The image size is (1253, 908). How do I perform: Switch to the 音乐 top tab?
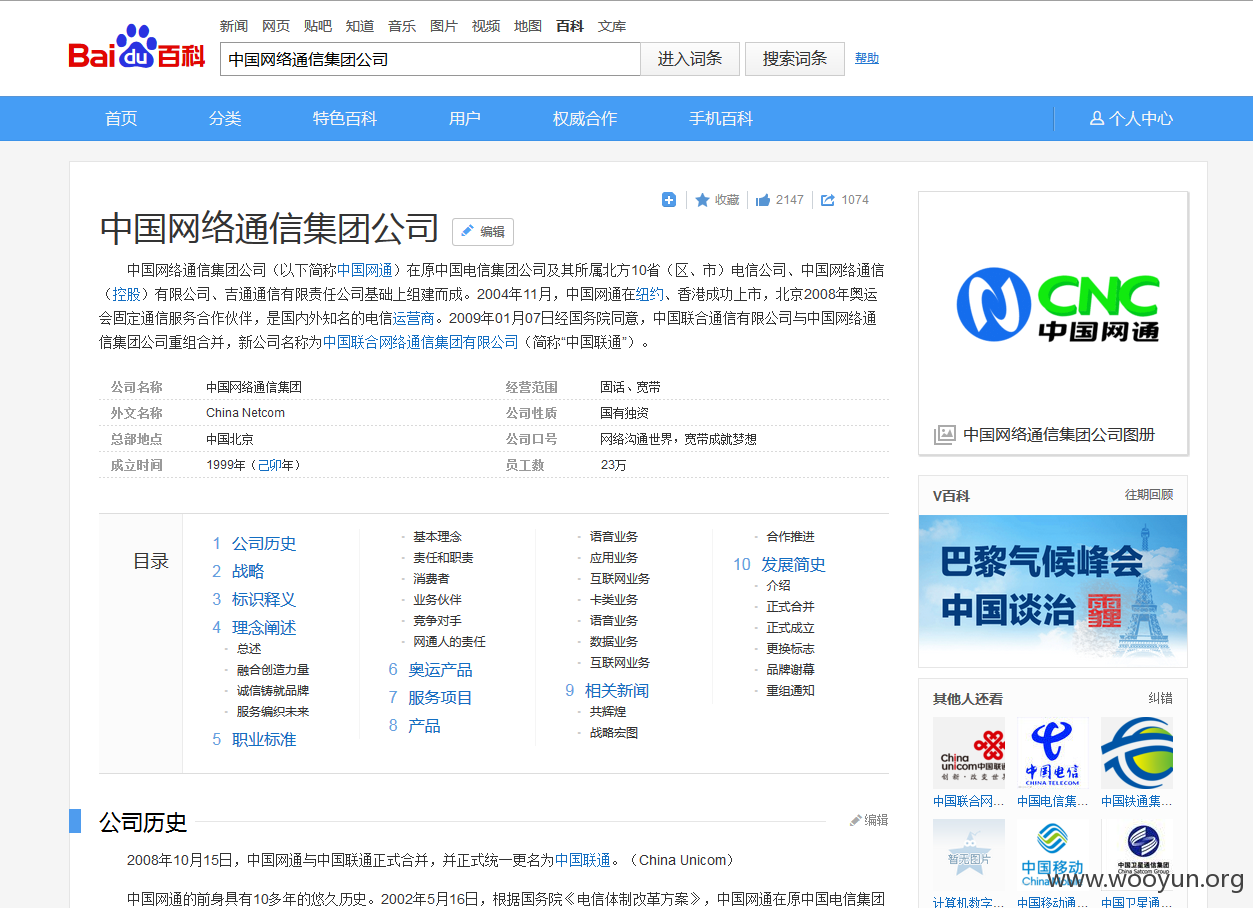pos(402,26)
